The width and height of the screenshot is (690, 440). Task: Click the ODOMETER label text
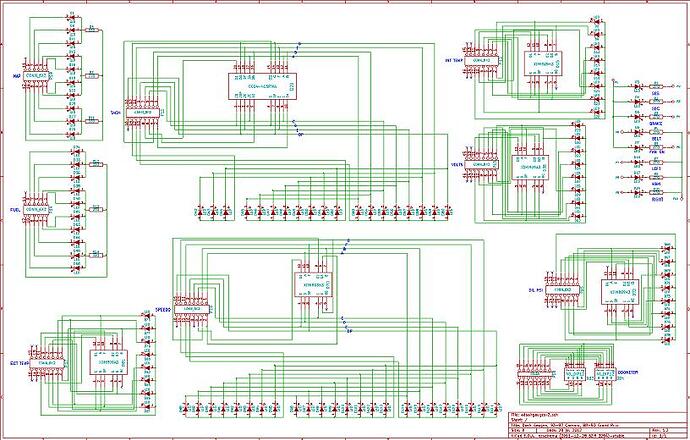[628, 372]
